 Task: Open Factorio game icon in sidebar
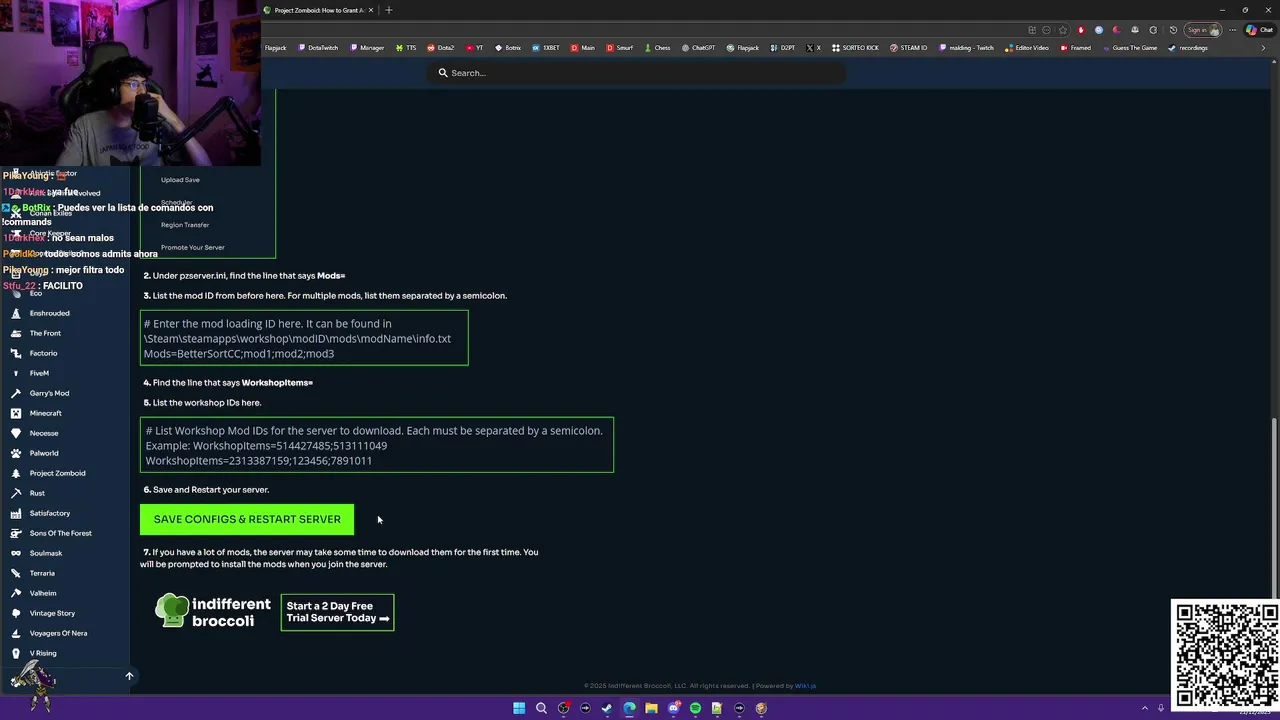click(16, 353)
